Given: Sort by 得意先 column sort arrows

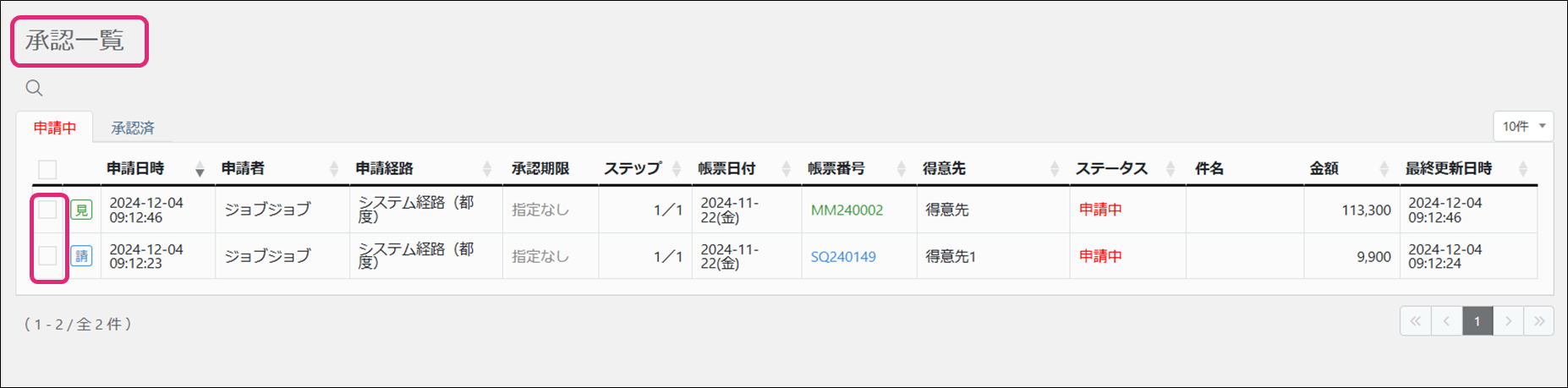Looking at the screenshot, I should 1054,169.
